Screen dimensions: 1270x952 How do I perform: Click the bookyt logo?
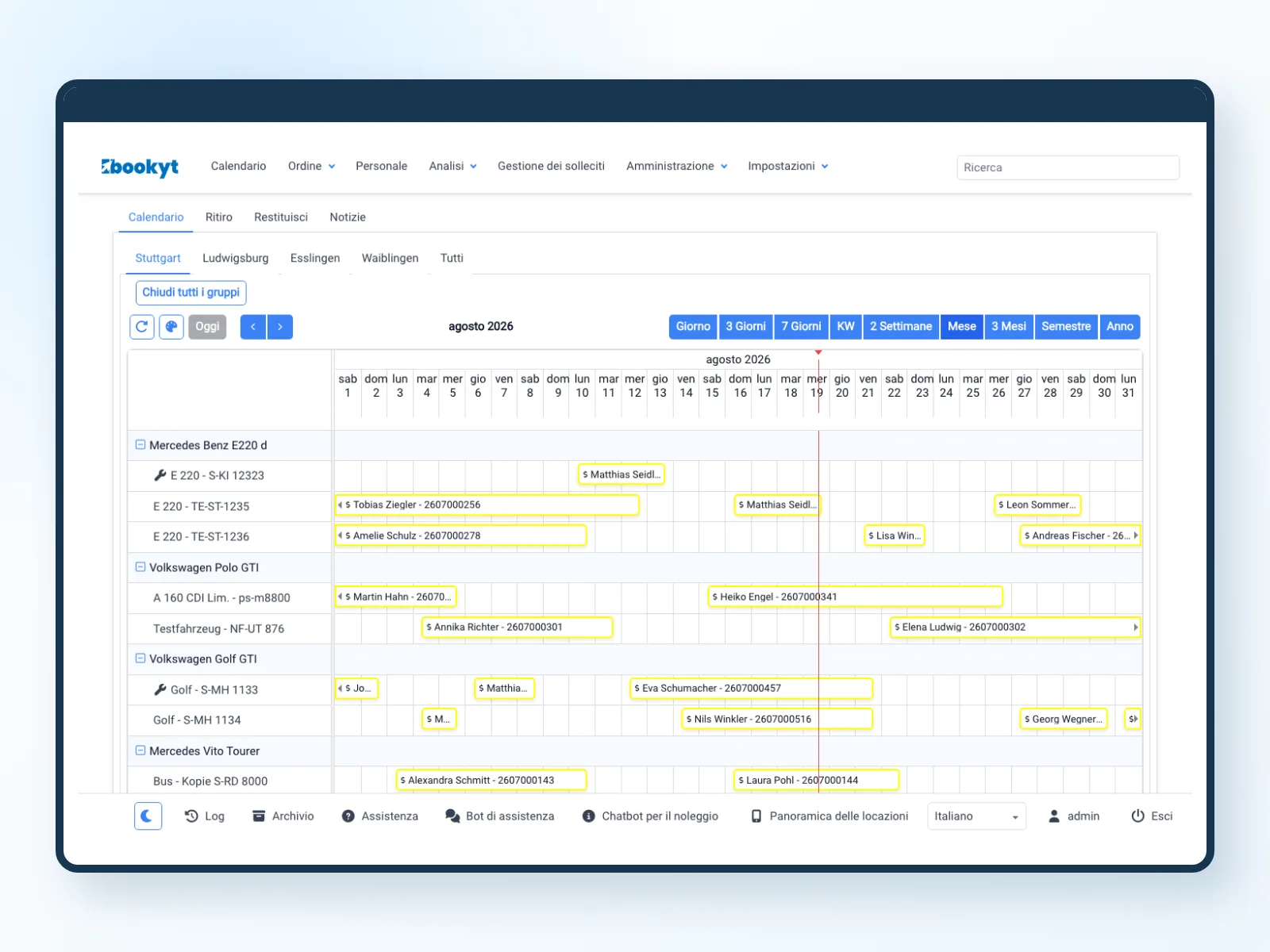pyautogui.click(x=140, y=167)
